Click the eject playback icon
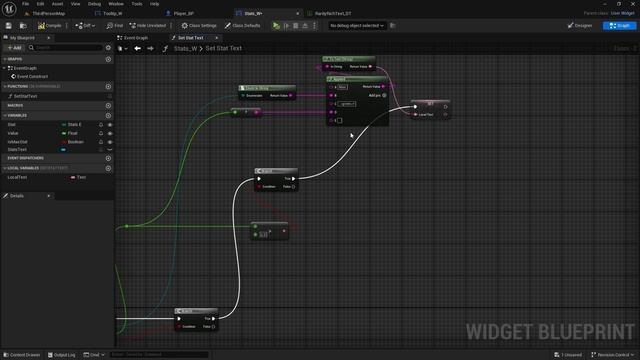Viewport: 640px width, 360px height. pos(305,26)
